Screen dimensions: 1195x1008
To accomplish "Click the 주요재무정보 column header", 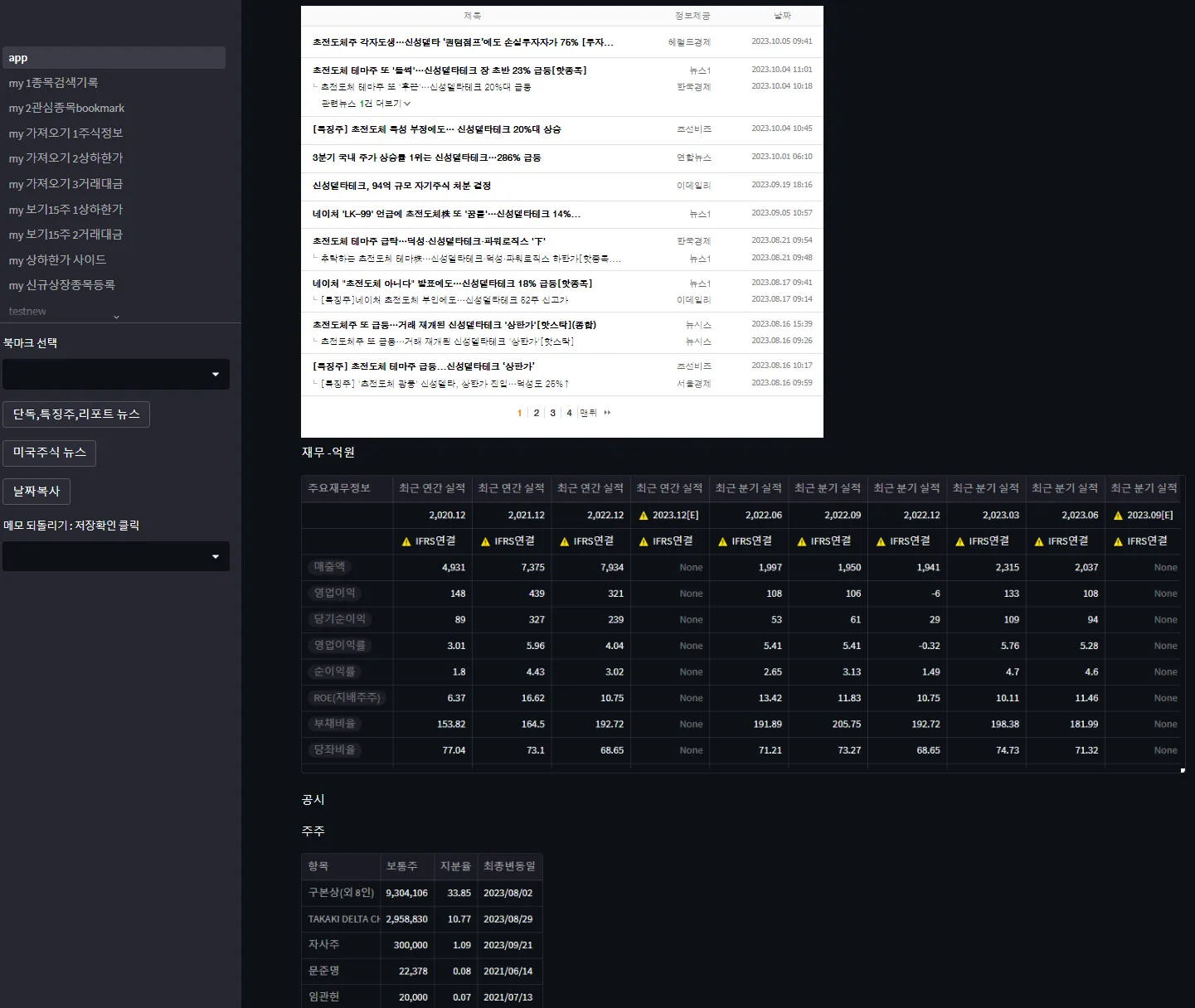I will (347, 488).
